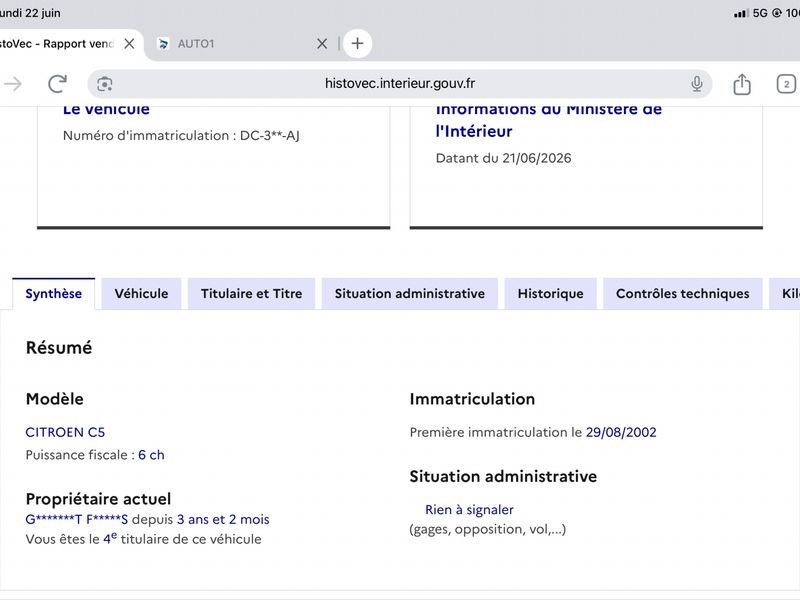Open the Historique tab
The width and height of the screenshot is (800, 600).
click(x=551, y=293)
